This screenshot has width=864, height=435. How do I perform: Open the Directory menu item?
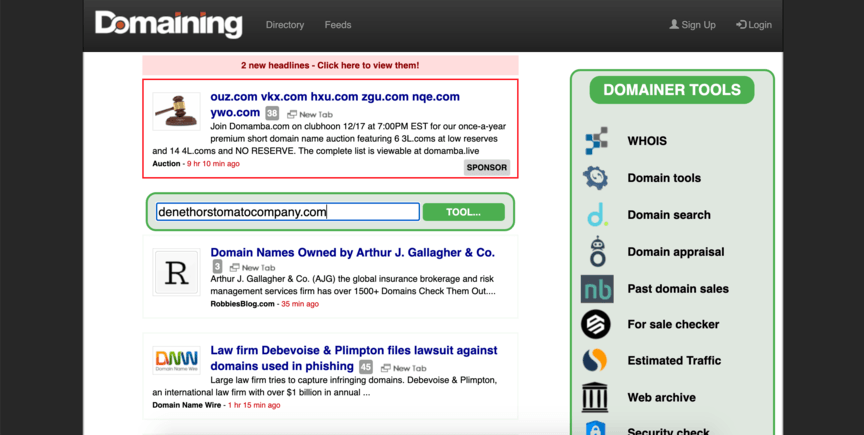click(285, 25)
